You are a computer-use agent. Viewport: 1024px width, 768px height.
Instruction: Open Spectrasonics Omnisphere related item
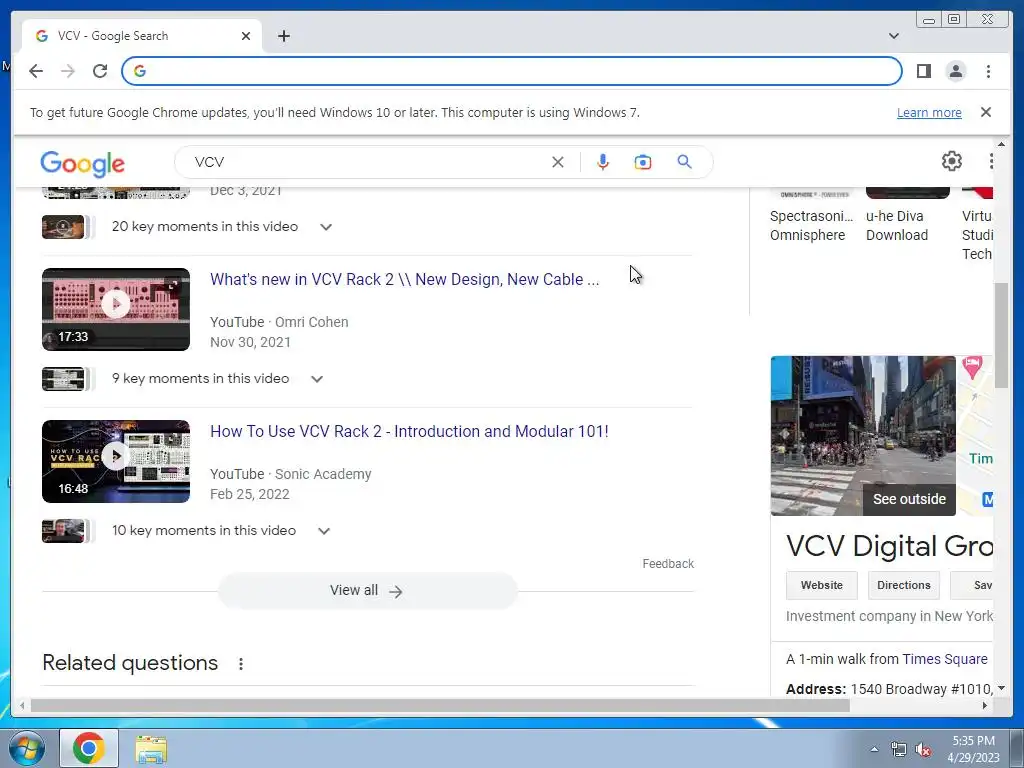[x=811, y=225]
